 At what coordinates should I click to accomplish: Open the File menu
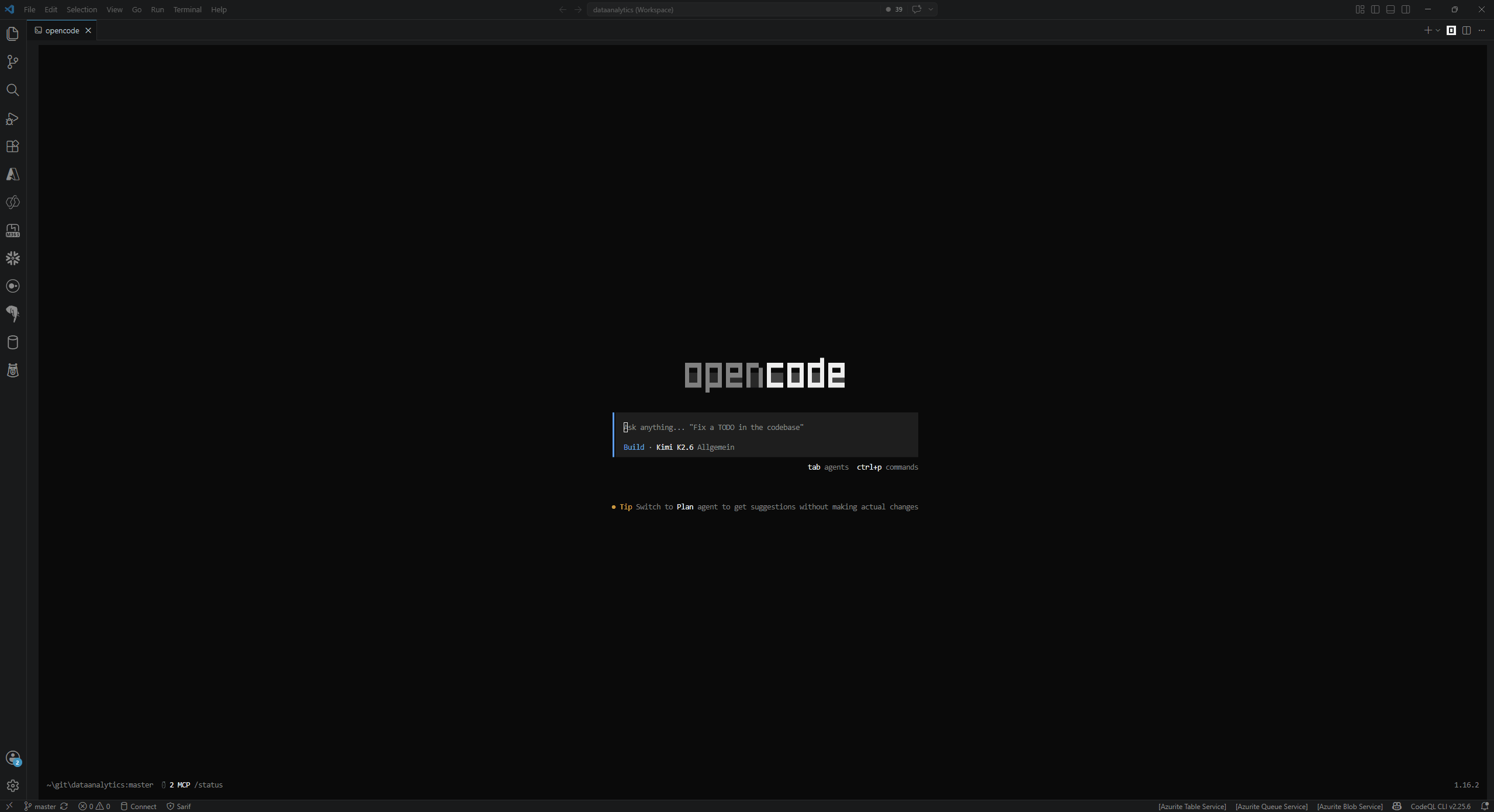coord(29,9)
